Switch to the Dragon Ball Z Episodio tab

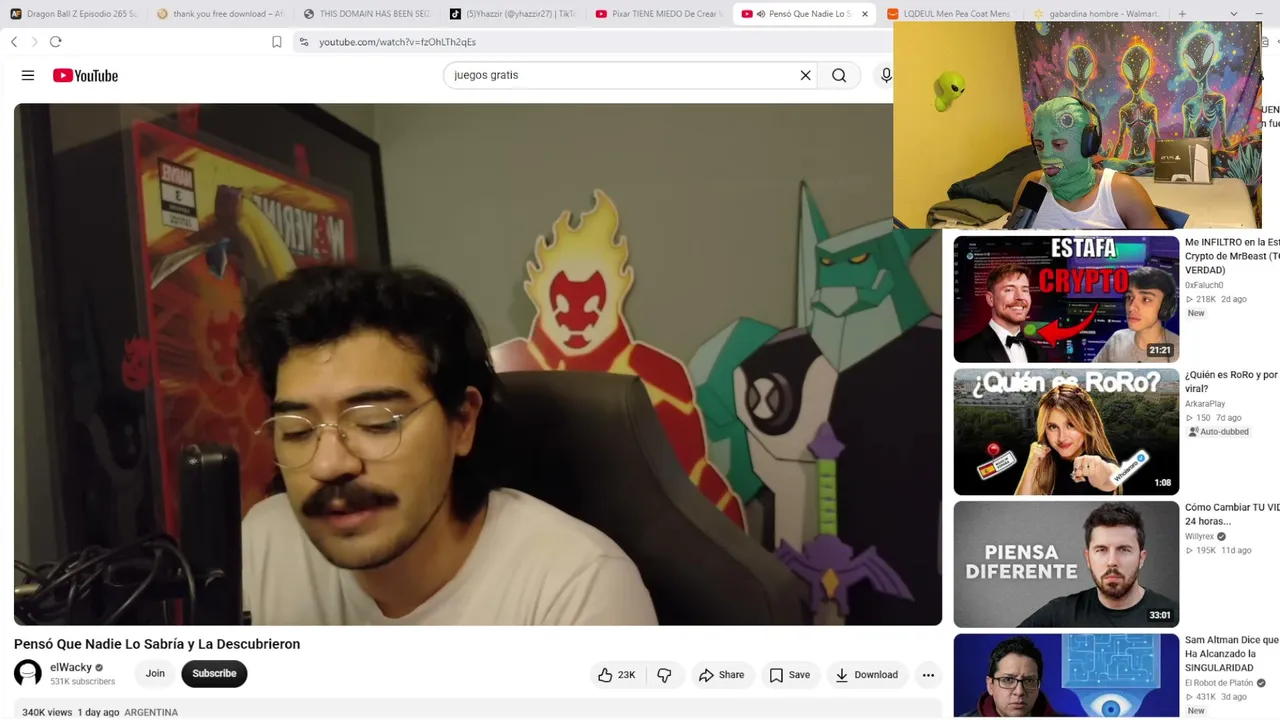coord(73,14)
